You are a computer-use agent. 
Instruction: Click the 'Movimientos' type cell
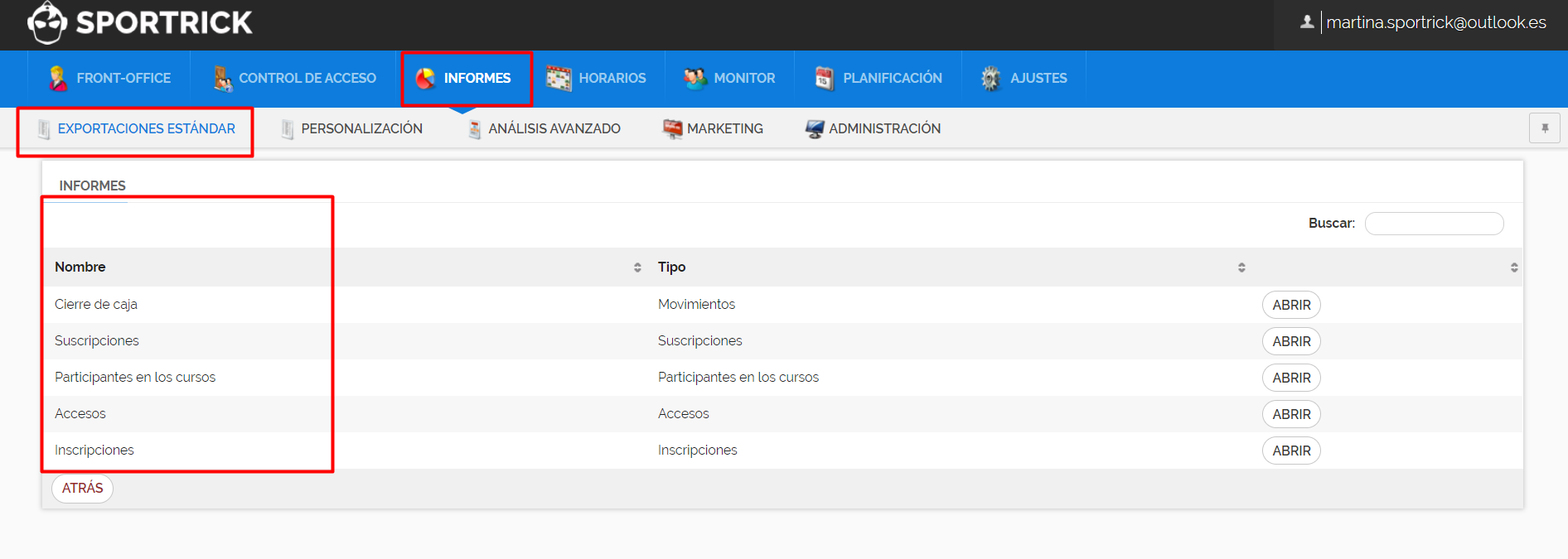(696, 305)
